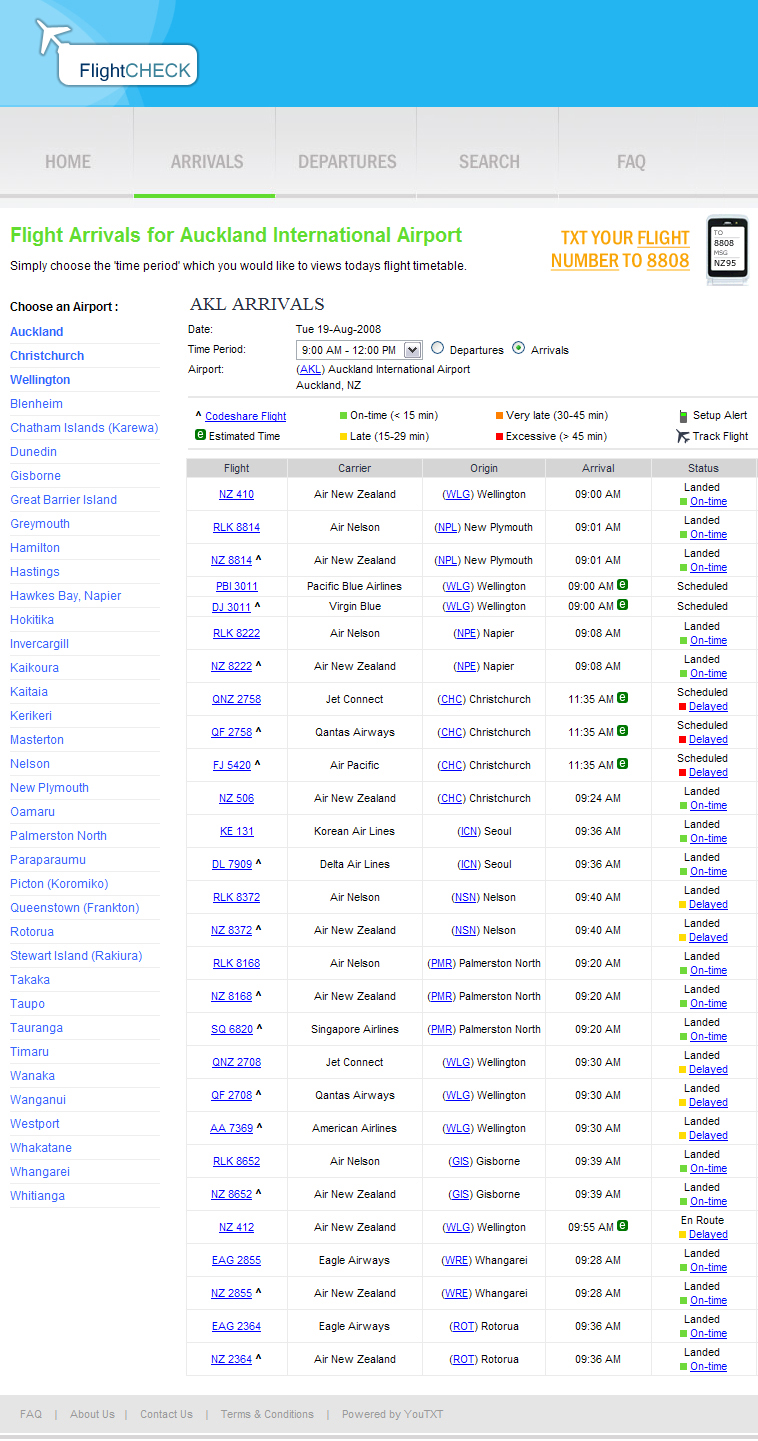Click Powered by YouTXT footer link
This screenshot has width=758, height=1441.
coord(392,1414)
